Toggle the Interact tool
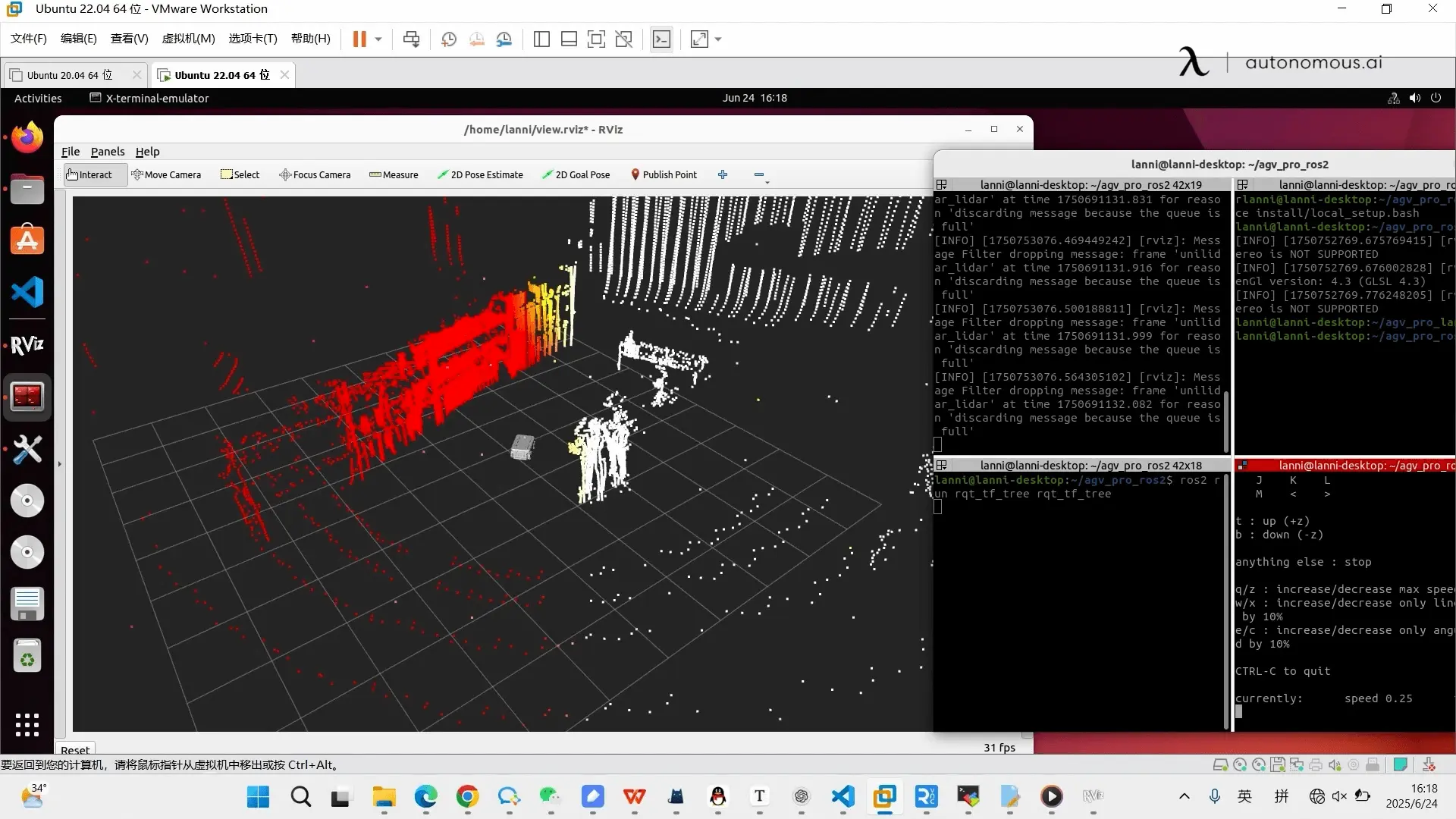 click(89, 174)
